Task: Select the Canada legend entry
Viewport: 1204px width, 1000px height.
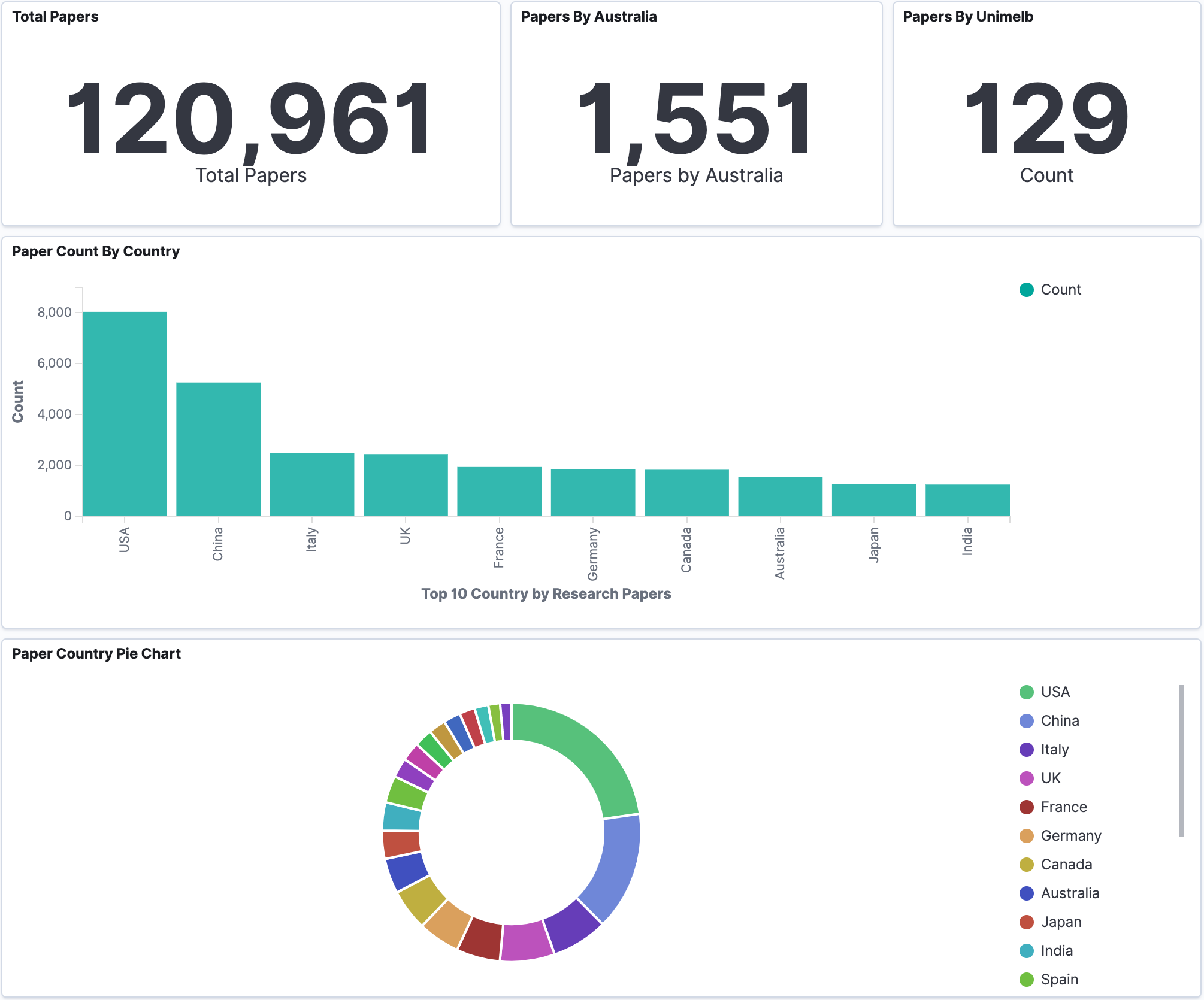Action: [x=1056, y=865]
